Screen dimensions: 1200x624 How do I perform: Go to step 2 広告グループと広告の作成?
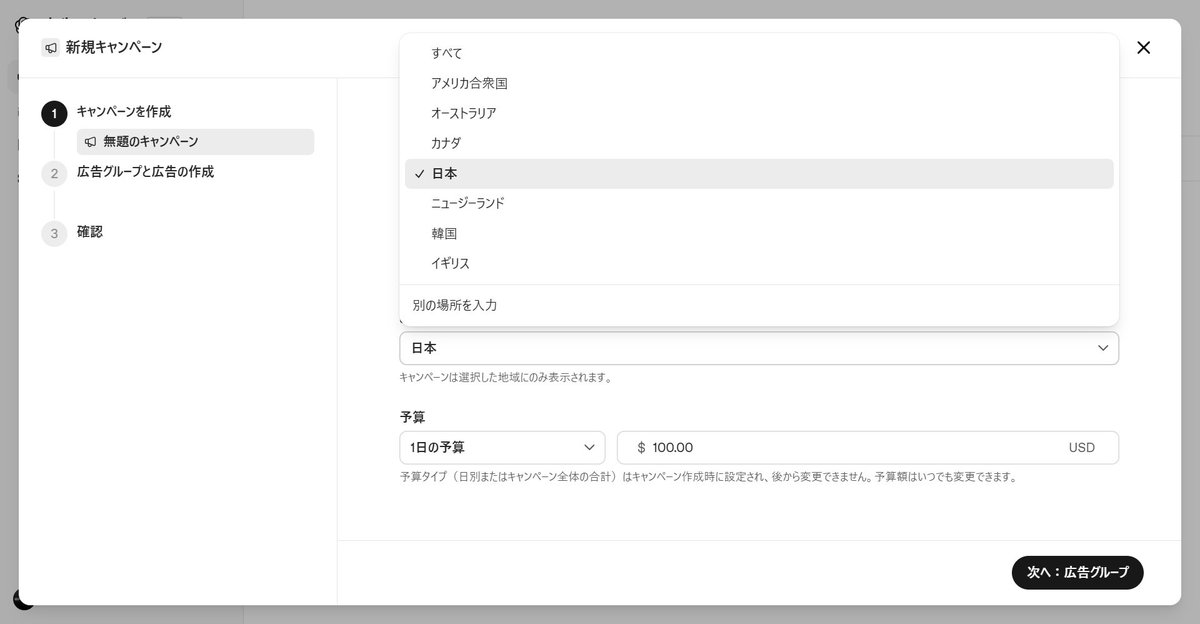click(x=145, y=171)
